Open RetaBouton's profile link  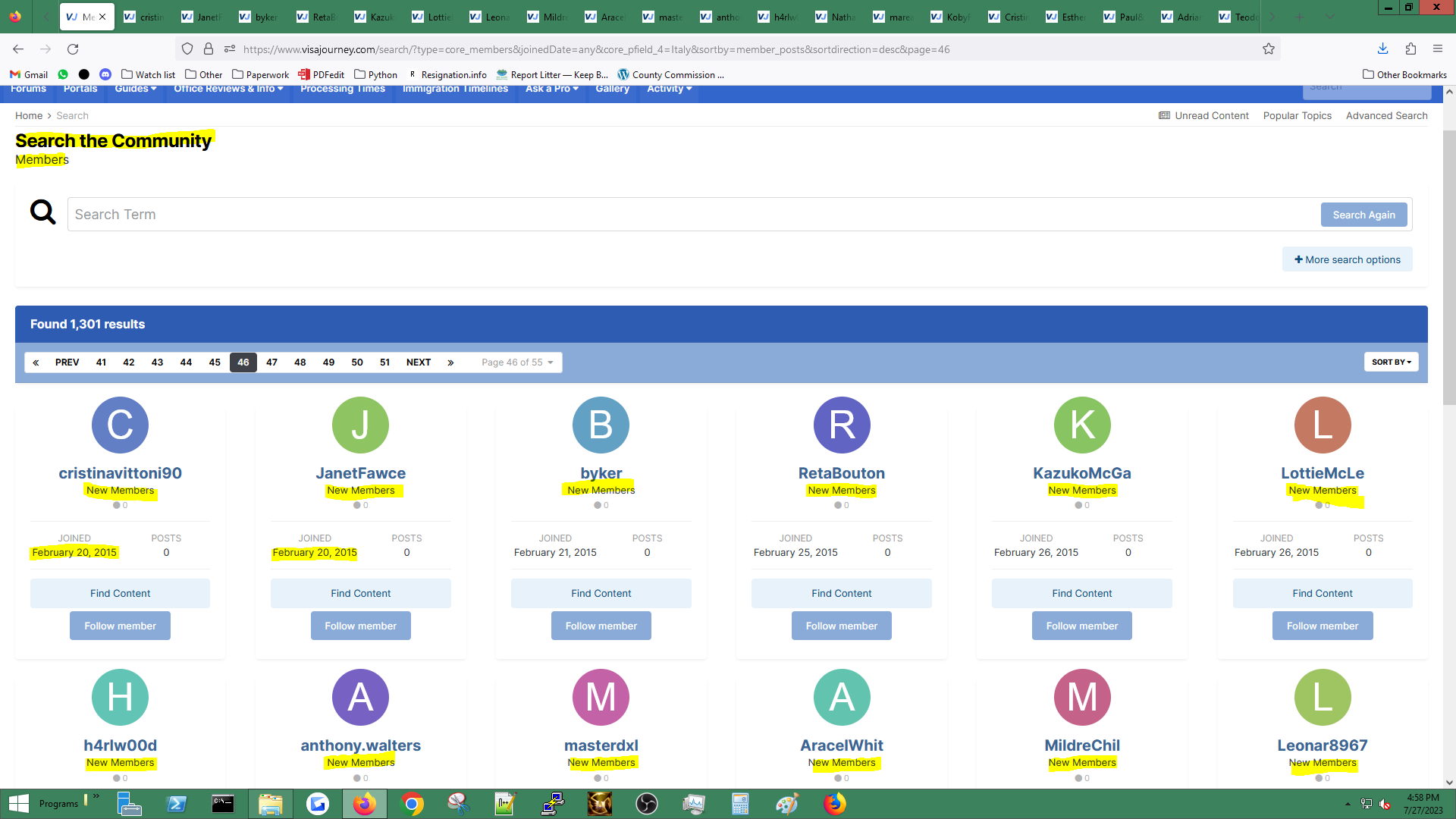[842, 473]
